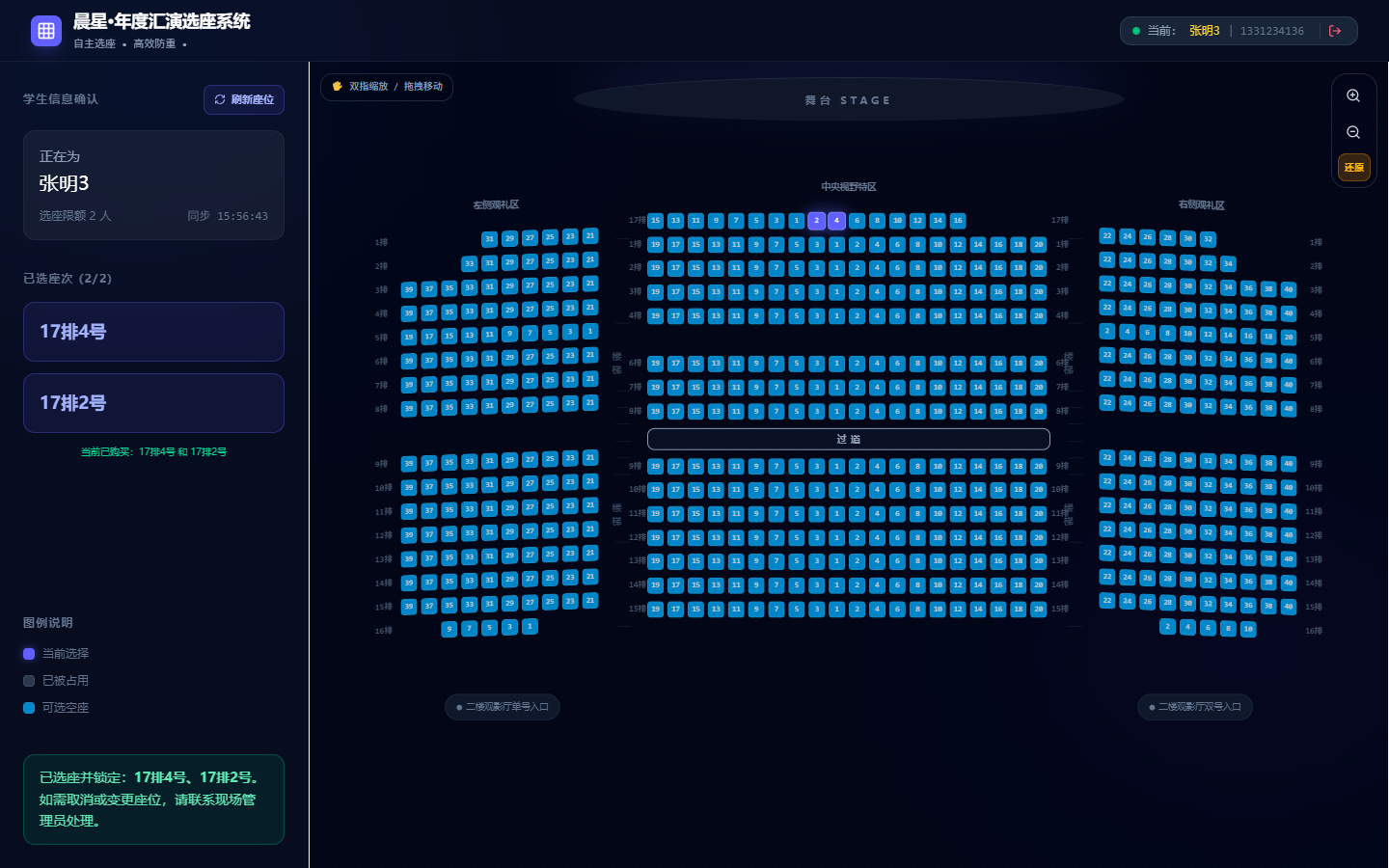1389x868 pixels.
Task: Click the 左侧观礼区 section label
Action: (496, 205)
